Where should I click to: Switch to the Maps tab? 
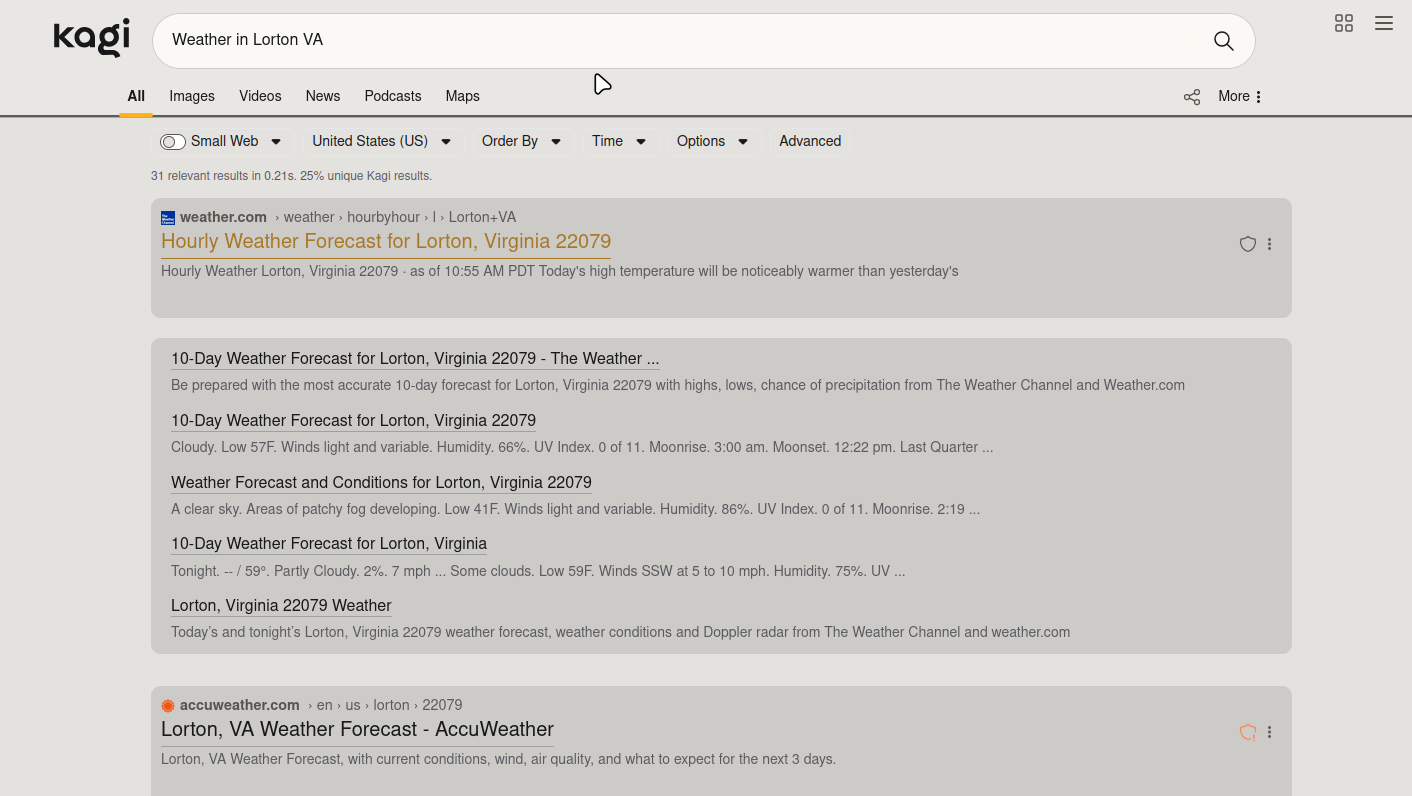463,96
